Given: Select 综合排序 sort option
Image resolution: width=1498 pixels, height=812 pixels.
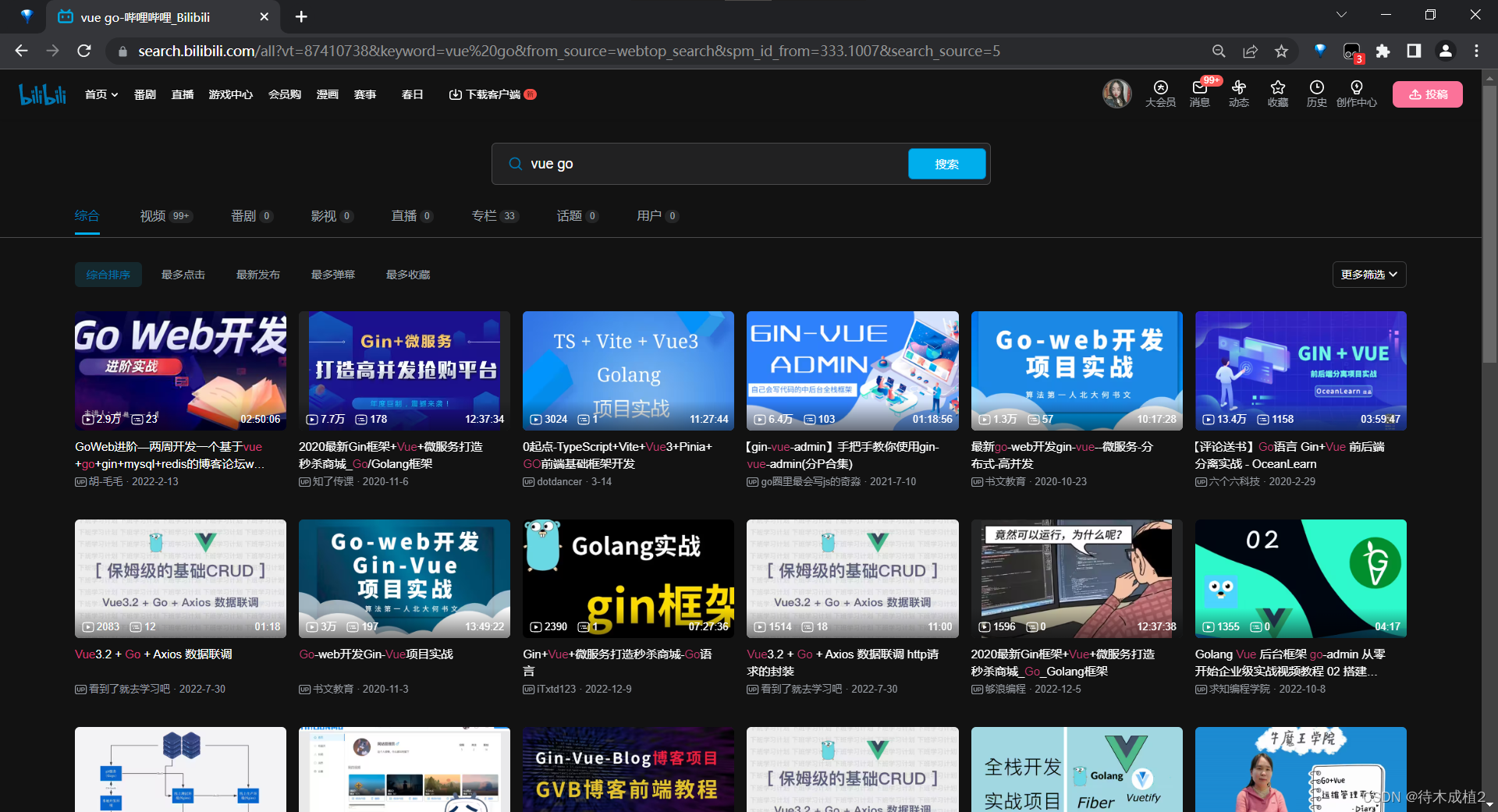Looking at the screenshot, I should (108, 275).
